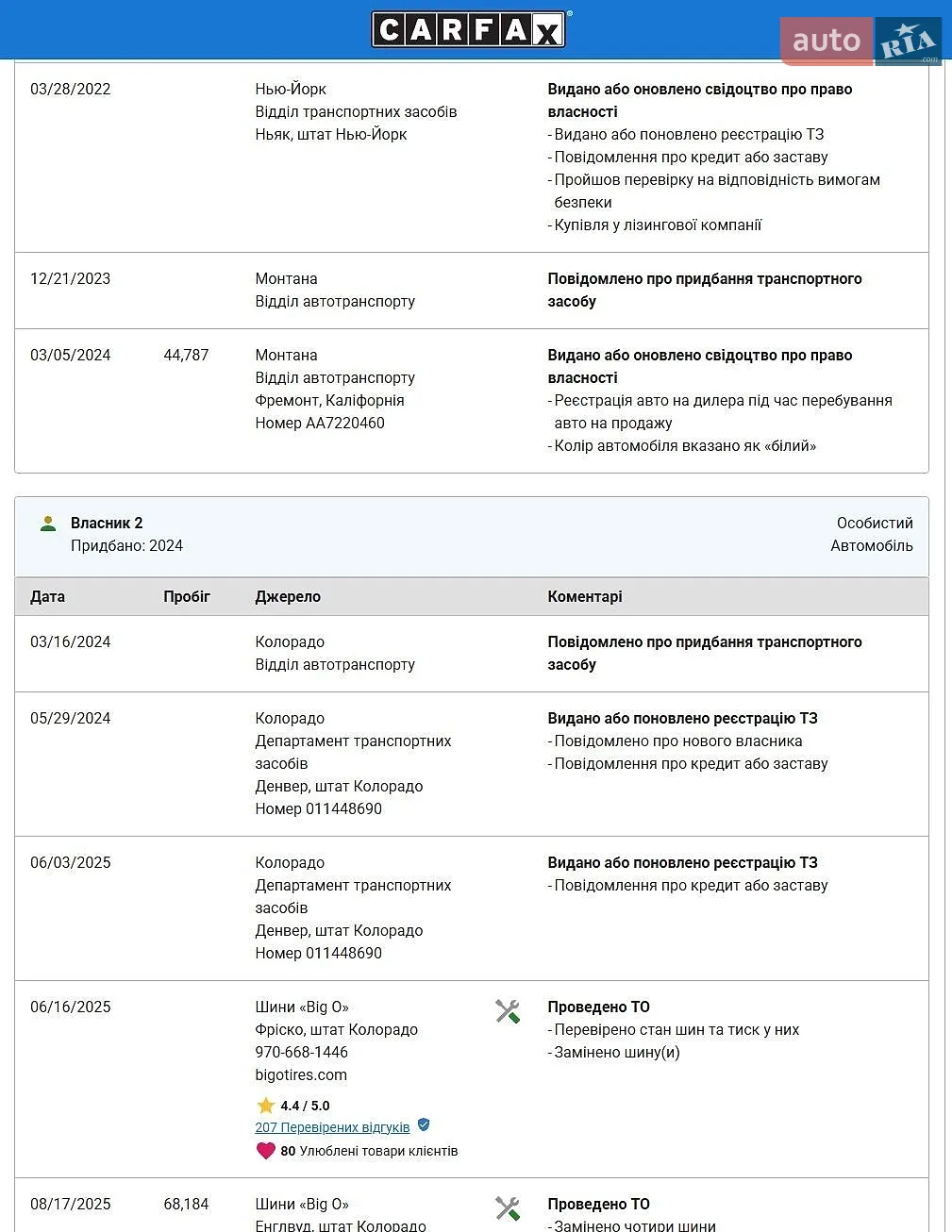Click the service wrench icon for 08/17/2025
Viewport: 952px width, 1232px height.
tap(508, 1208)
